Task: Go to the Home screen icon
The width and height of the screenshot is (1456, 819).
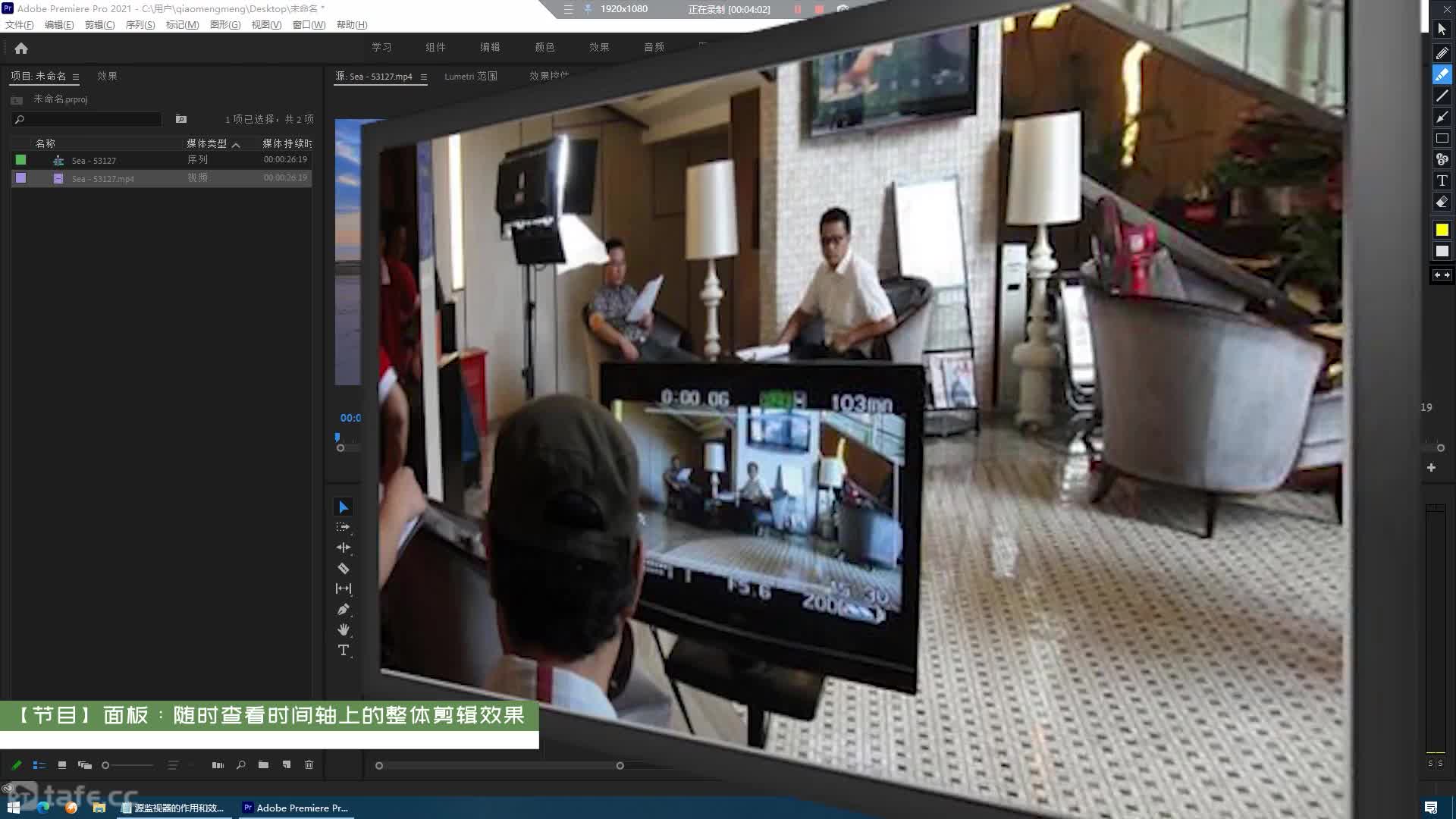Action: pos(21,49)
